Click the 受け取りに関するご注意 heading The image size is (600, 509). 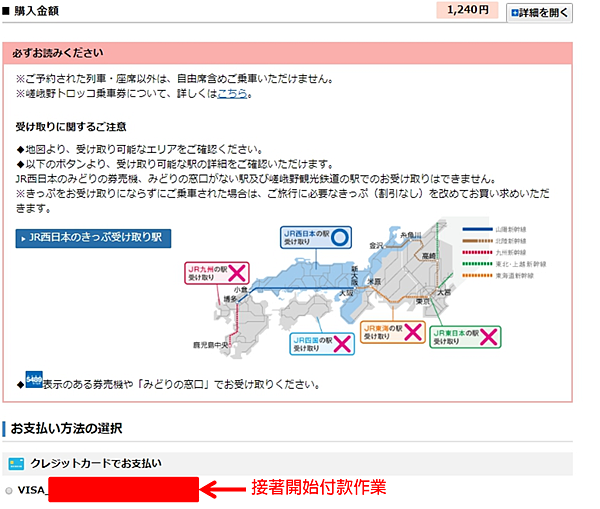[71, 127]
